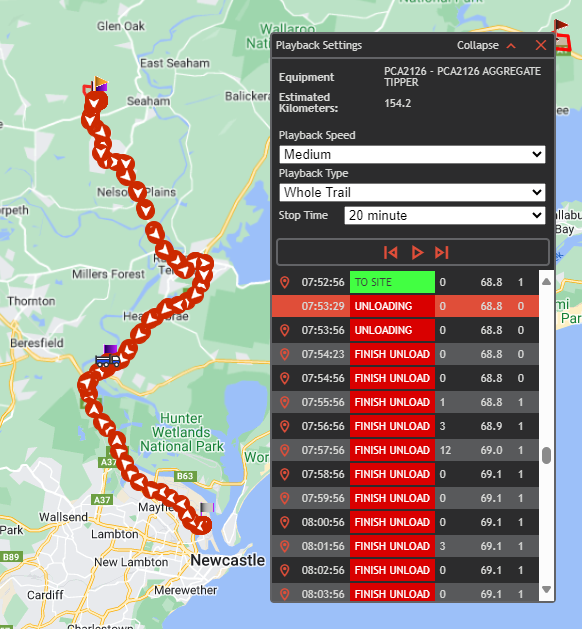Click grey flag marker near Mayfield
The width and height of the screenshot is (582, 629).
click(207, 509)
